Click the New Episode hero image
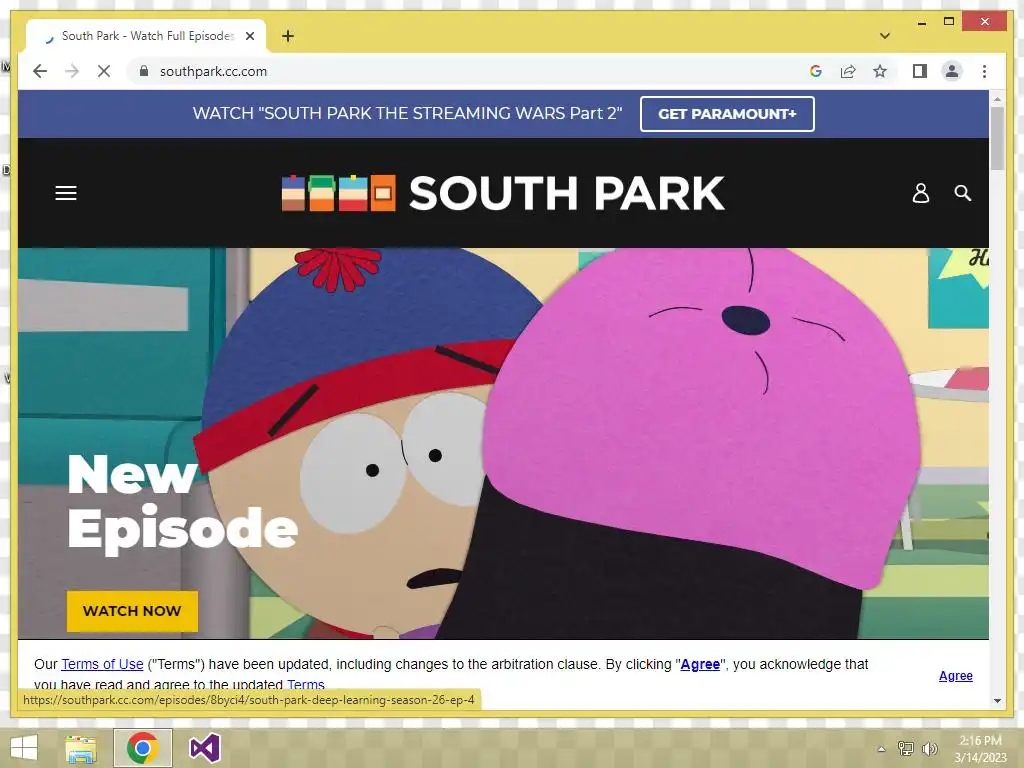Screen dimensions: 1024x768 [503, 443]
